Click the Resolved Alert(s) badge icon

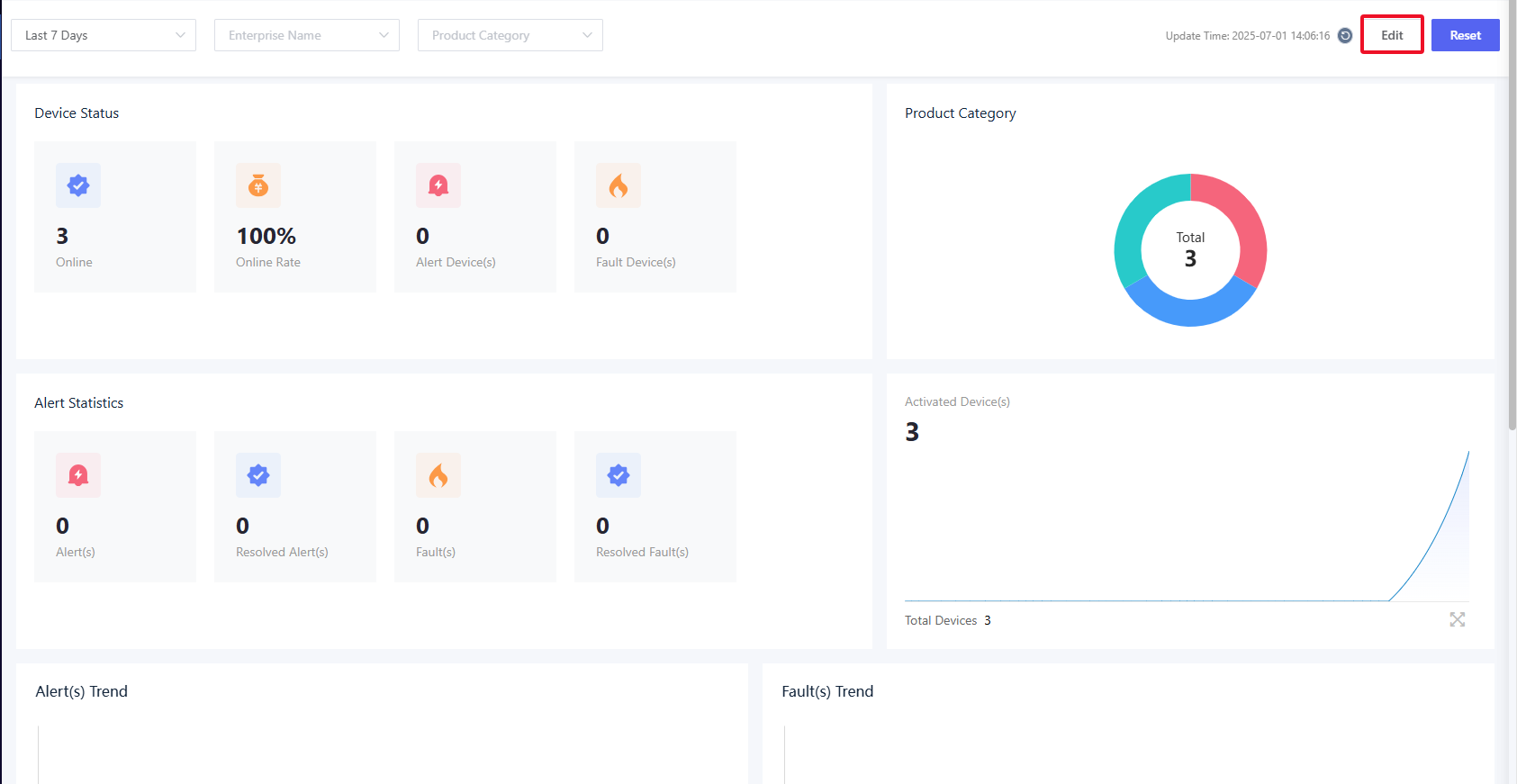258,475
